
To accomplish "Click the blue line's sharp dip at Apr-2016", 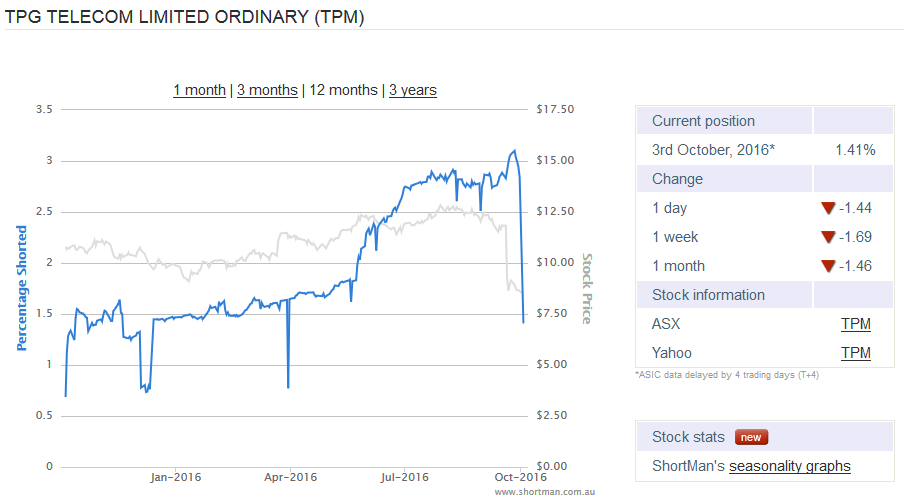I will point(288,386).
